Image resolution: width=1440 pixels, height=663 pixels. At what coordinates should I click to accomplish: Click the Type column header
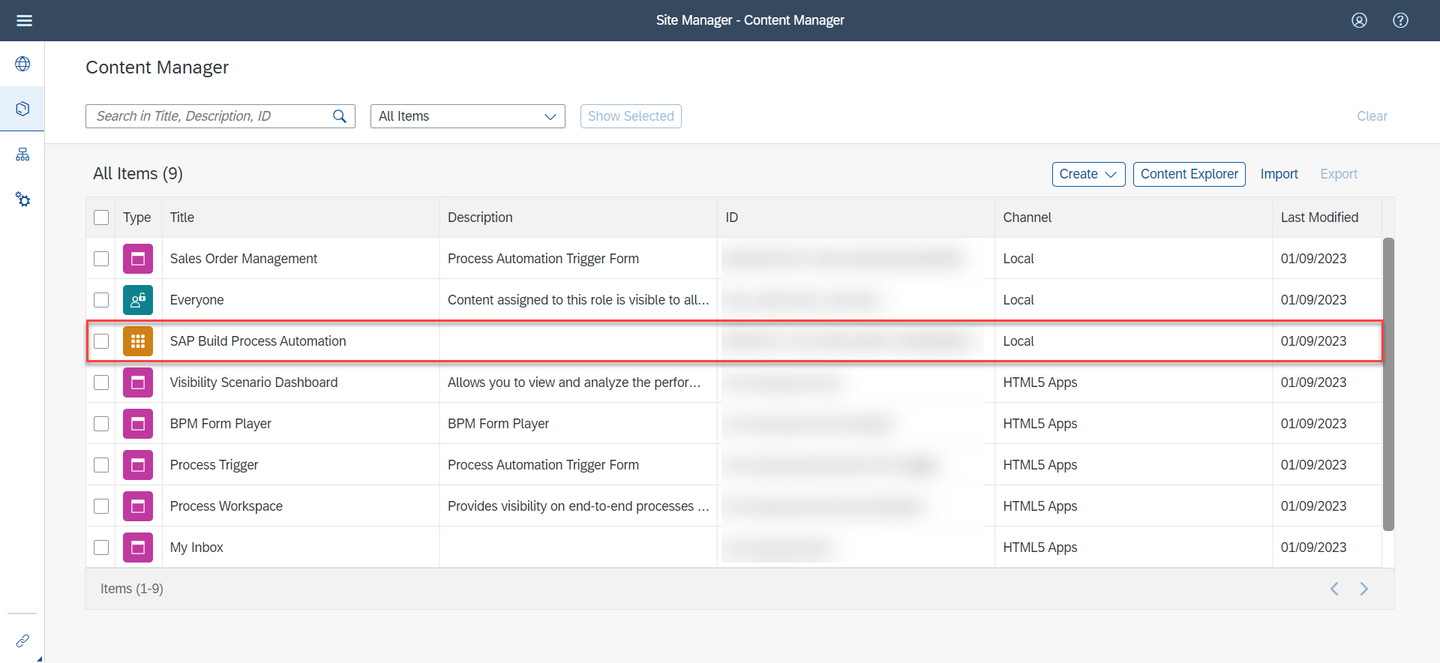(137, 217)
